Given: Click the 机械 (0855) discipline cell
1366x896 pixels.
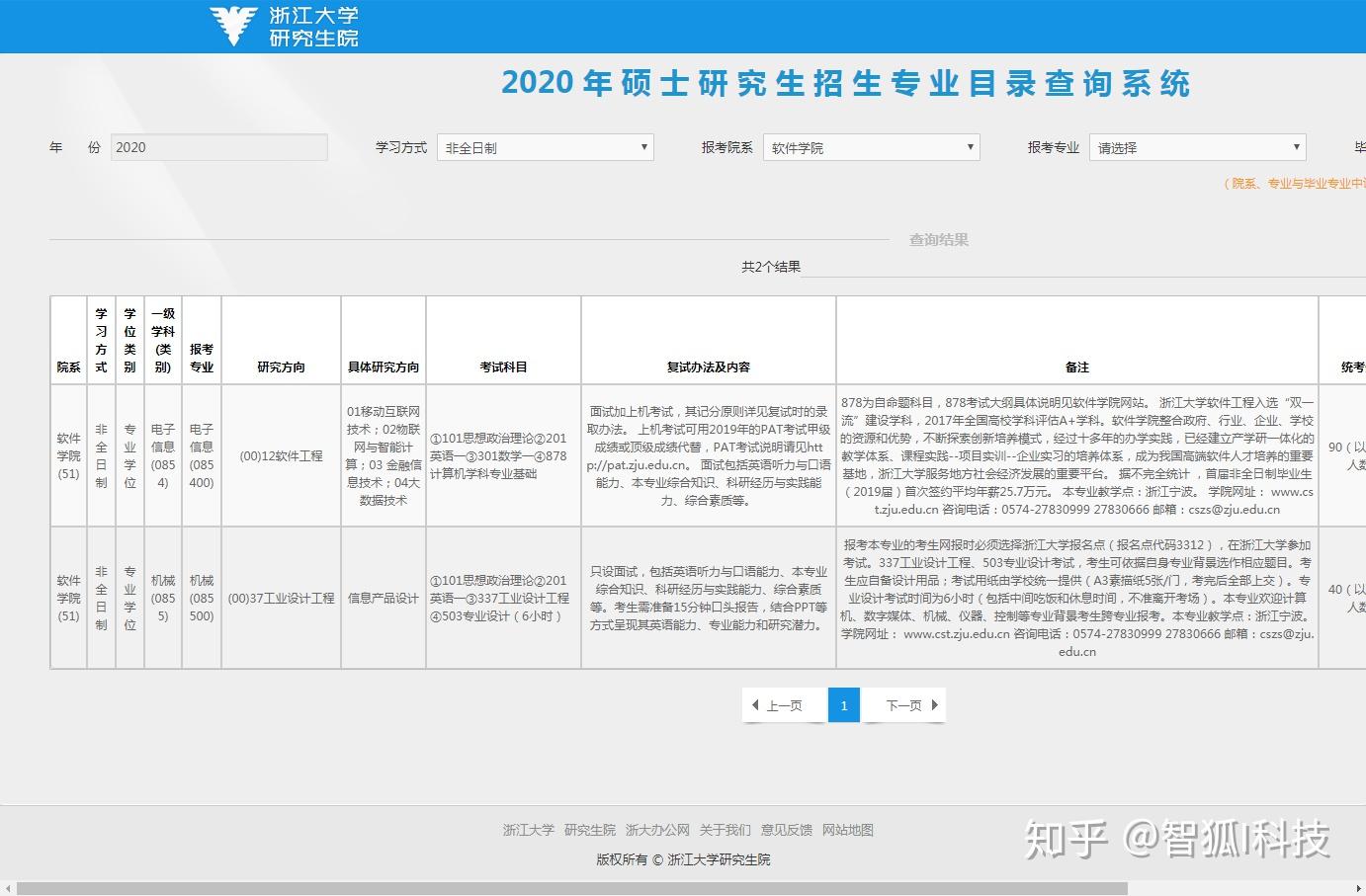Looking at the screenshot, I should coord(163,598).
